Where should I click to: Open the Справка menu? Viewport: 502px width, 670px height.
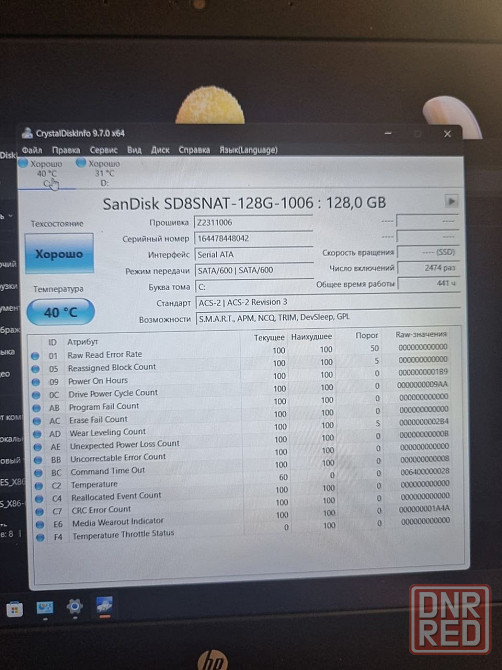[x=194, y=150]
